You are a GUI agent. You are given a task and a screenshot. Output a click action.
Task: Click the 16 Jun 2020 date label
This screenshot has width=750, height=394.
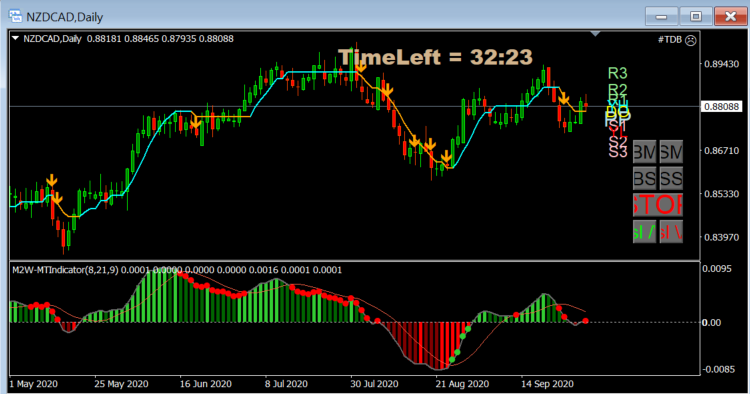tap(206, 384)
